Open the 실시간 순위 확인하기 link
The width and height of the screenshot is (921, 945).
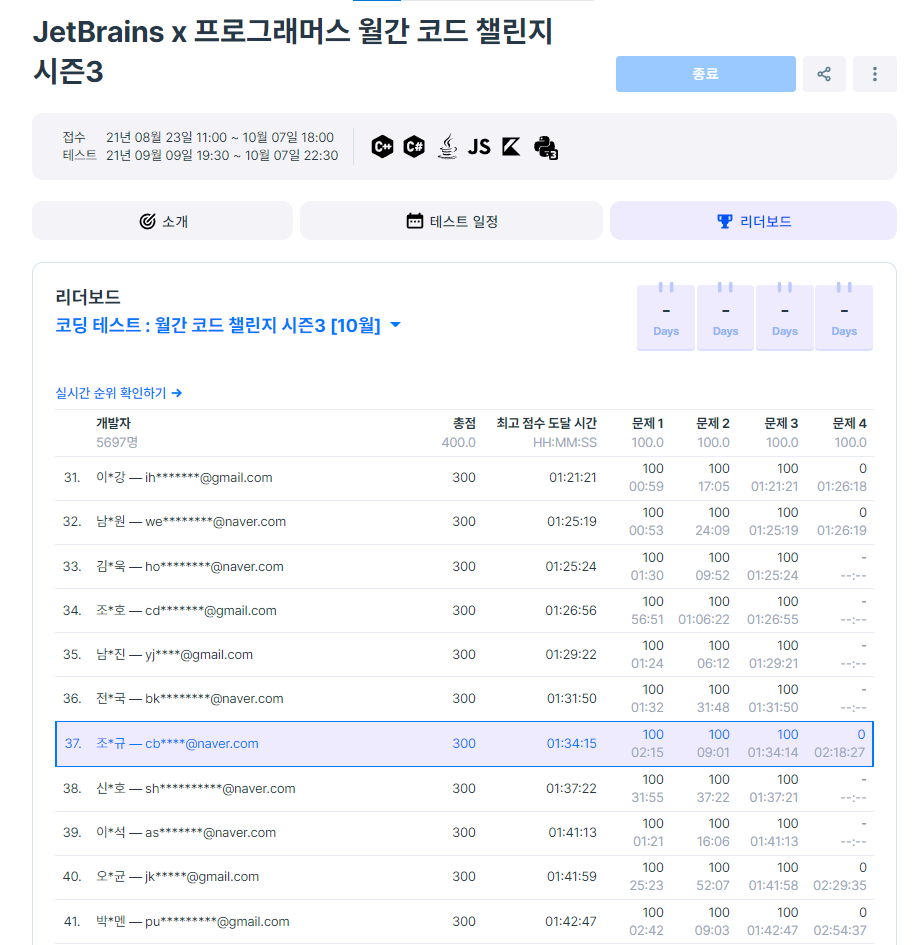pos(119,393)
